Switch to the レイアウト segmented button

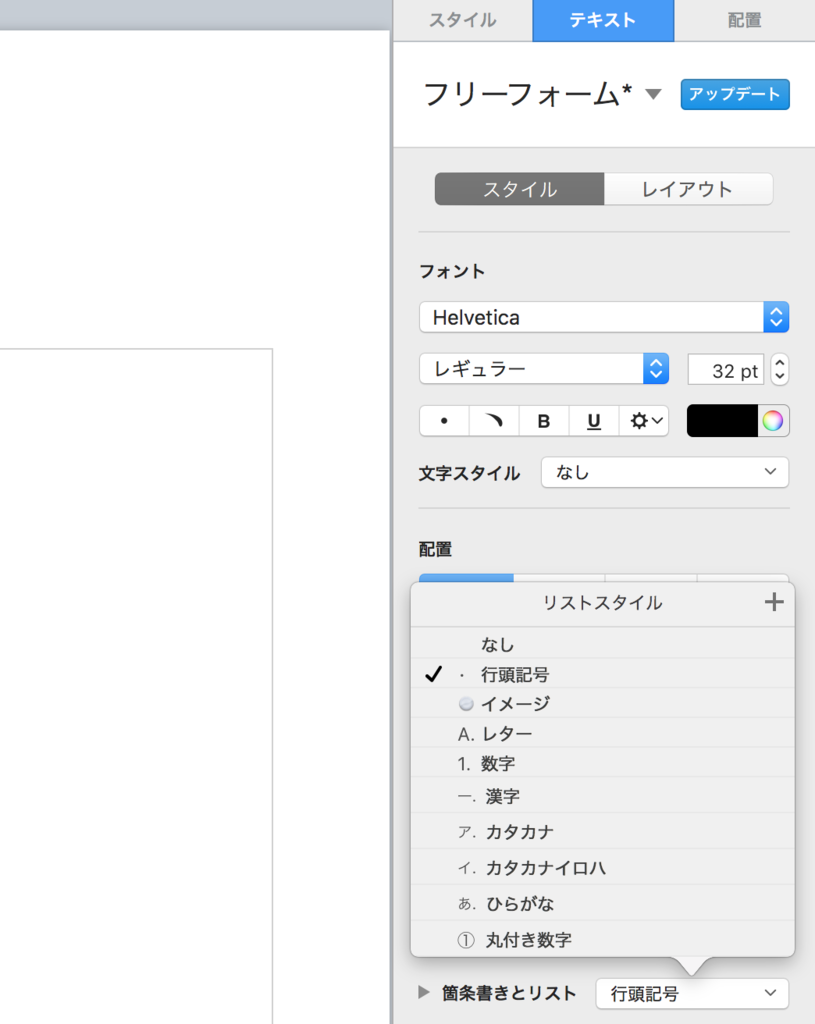[689, 189]
